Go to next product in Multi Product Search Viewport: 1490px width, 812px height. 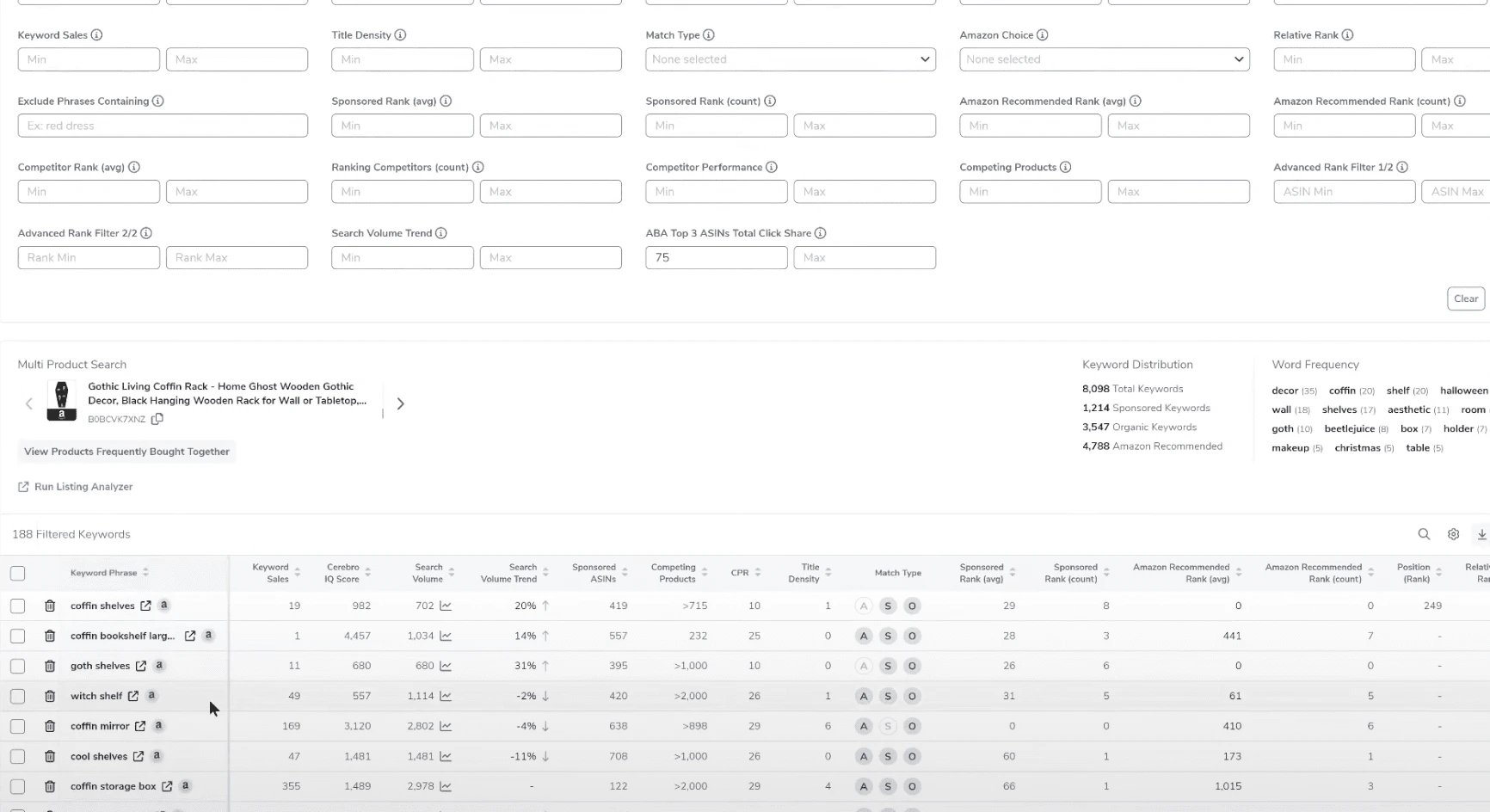(x=400, y=403)
